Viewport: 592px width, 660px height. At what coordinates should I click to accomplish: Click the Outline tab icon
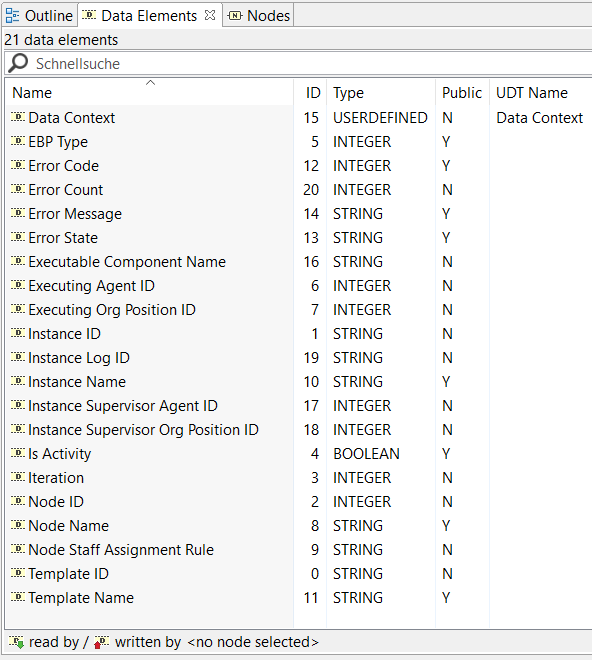click(12, 16)
